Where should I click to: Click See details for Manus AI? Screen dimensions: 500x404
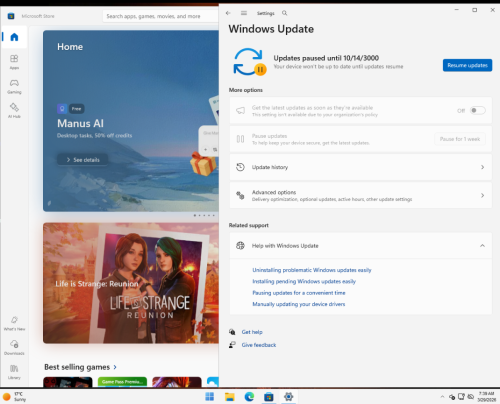tap(82, 160)
